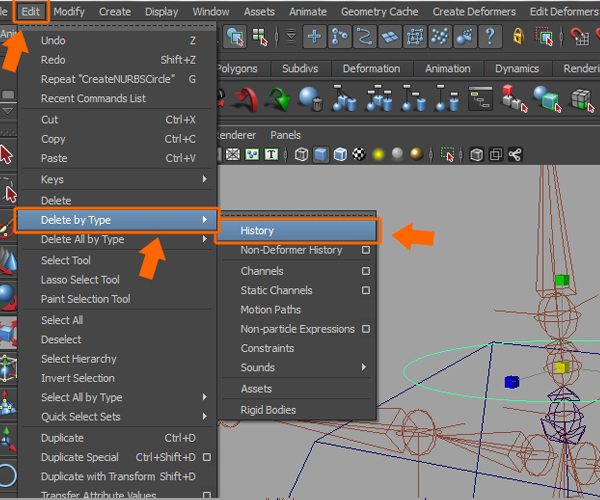Select the arrow Select Tool in toolbox

[7, 155]
